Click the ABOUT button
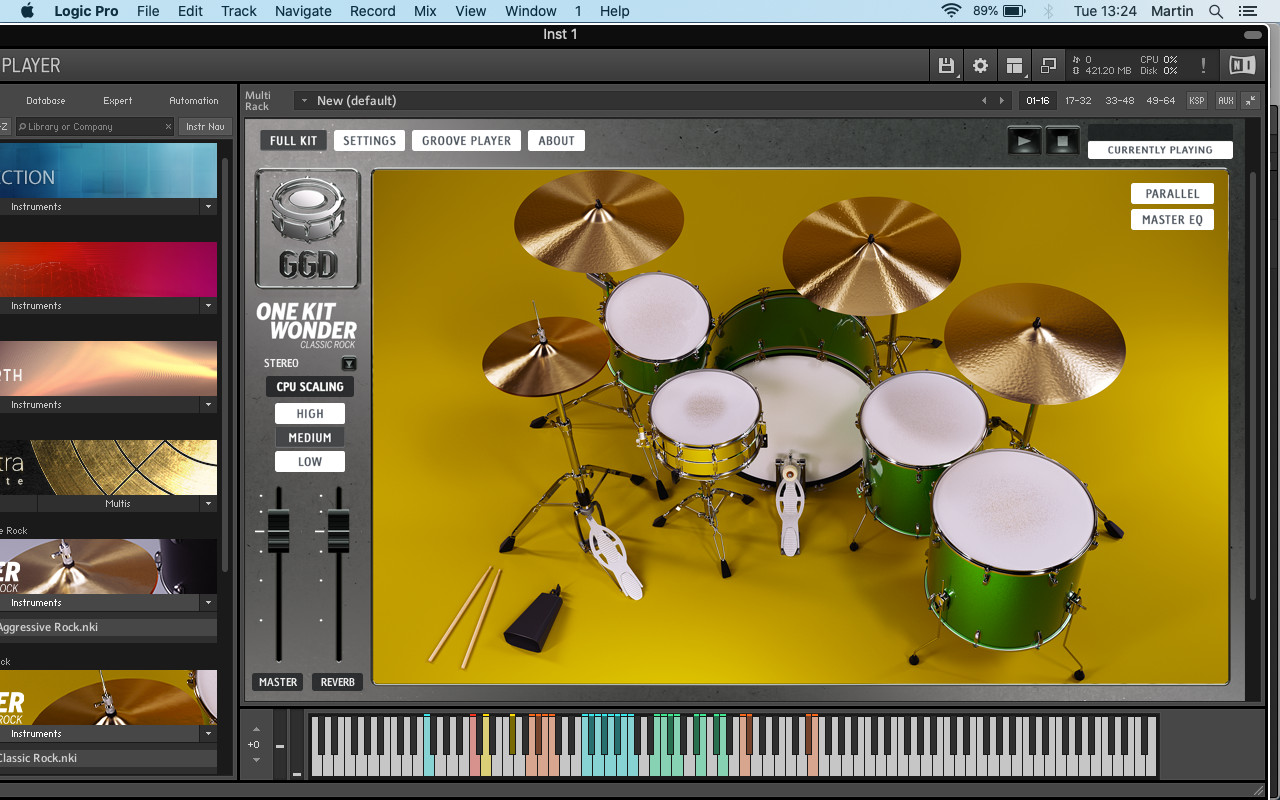Image resolution: width=1280 pixels, height=800 pixels. coord(556,140)
